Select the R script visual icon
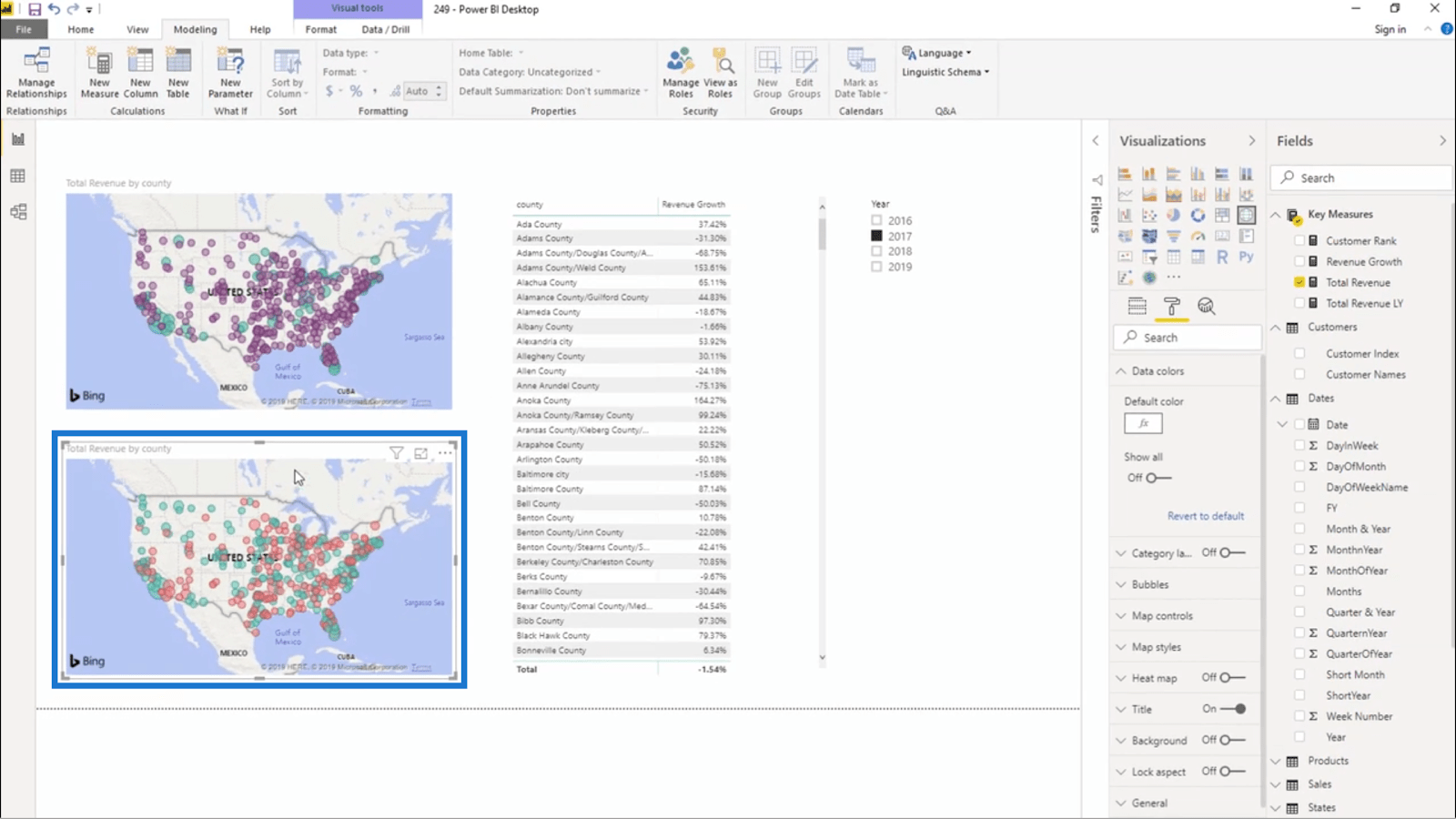This screenshot has width=1456, height=819. click(x=1222, y=257)
